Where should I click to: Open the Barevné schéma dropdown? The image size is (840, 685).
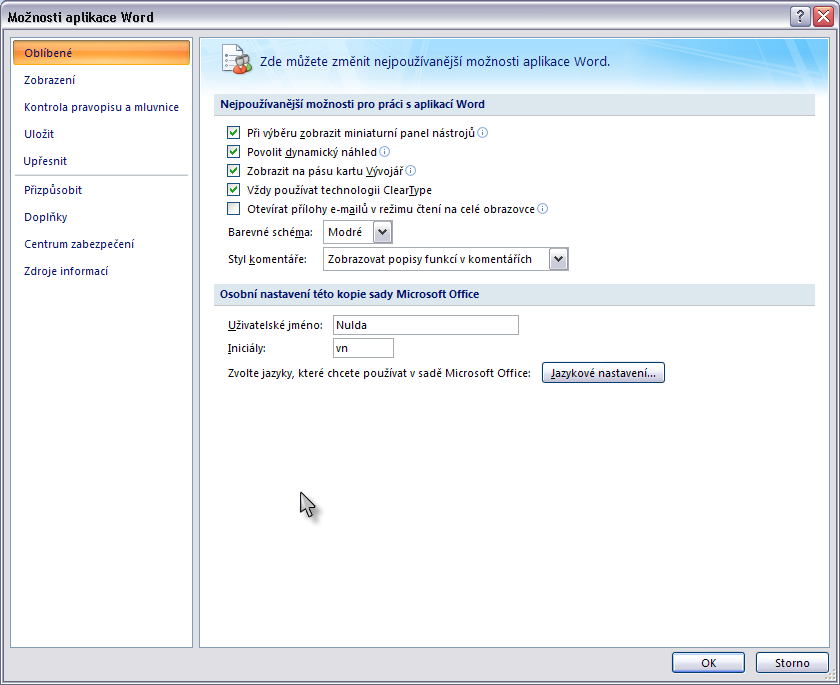pyautogui.click(x=382, y=232)
